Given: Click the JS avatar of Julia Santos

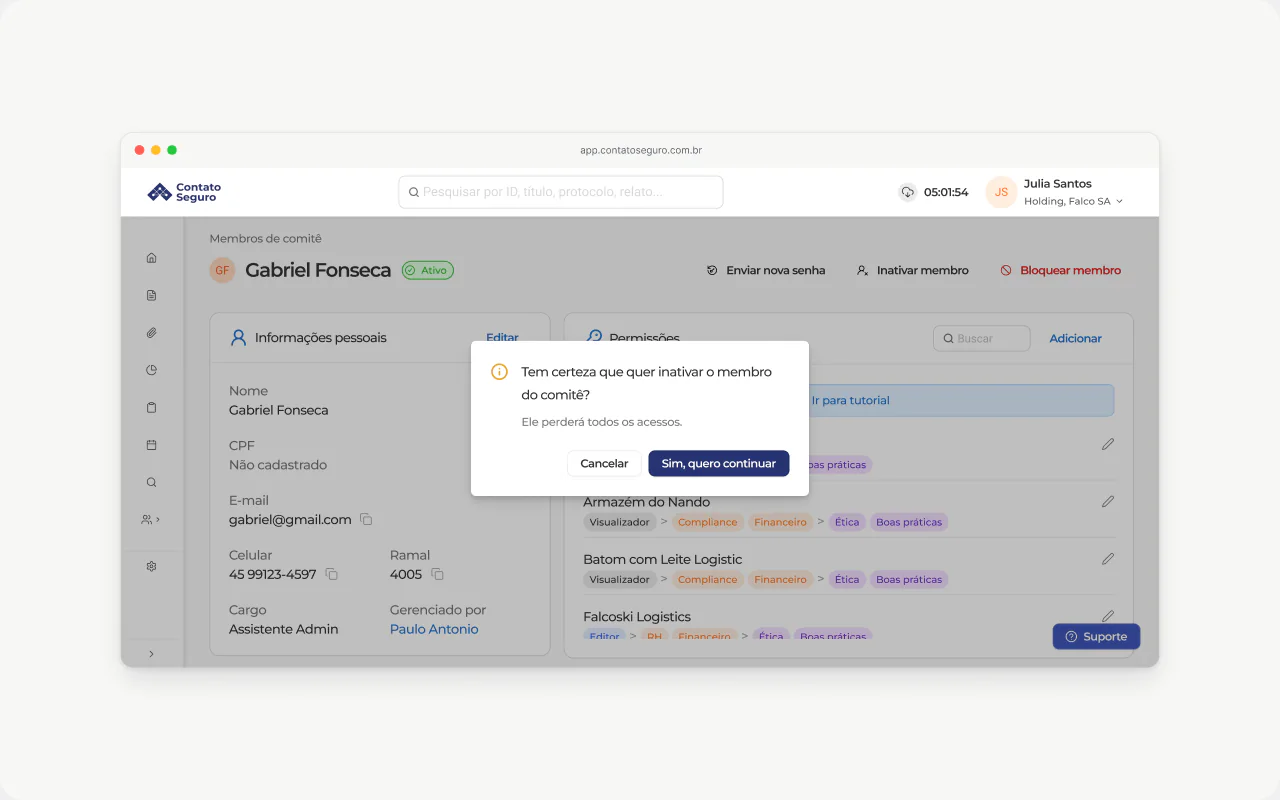Looking at the screenshot, I should pyautogui.click(x=1001, y=192).
